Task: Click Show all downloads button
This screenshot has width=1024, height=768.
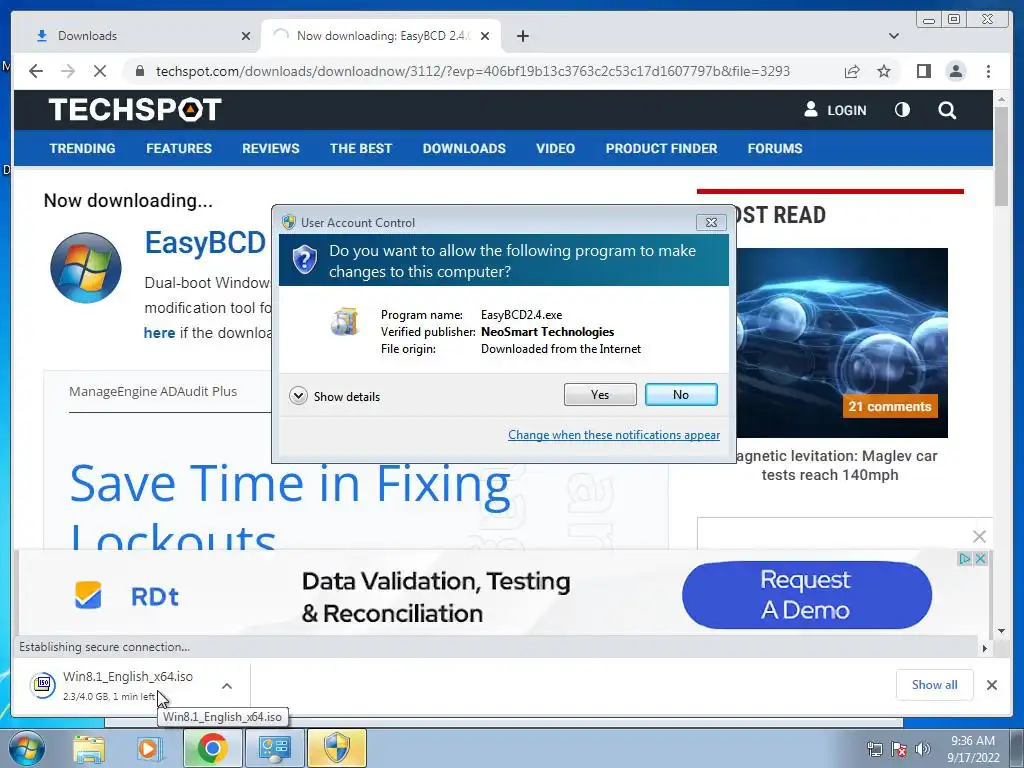Action: coord(935,684)
